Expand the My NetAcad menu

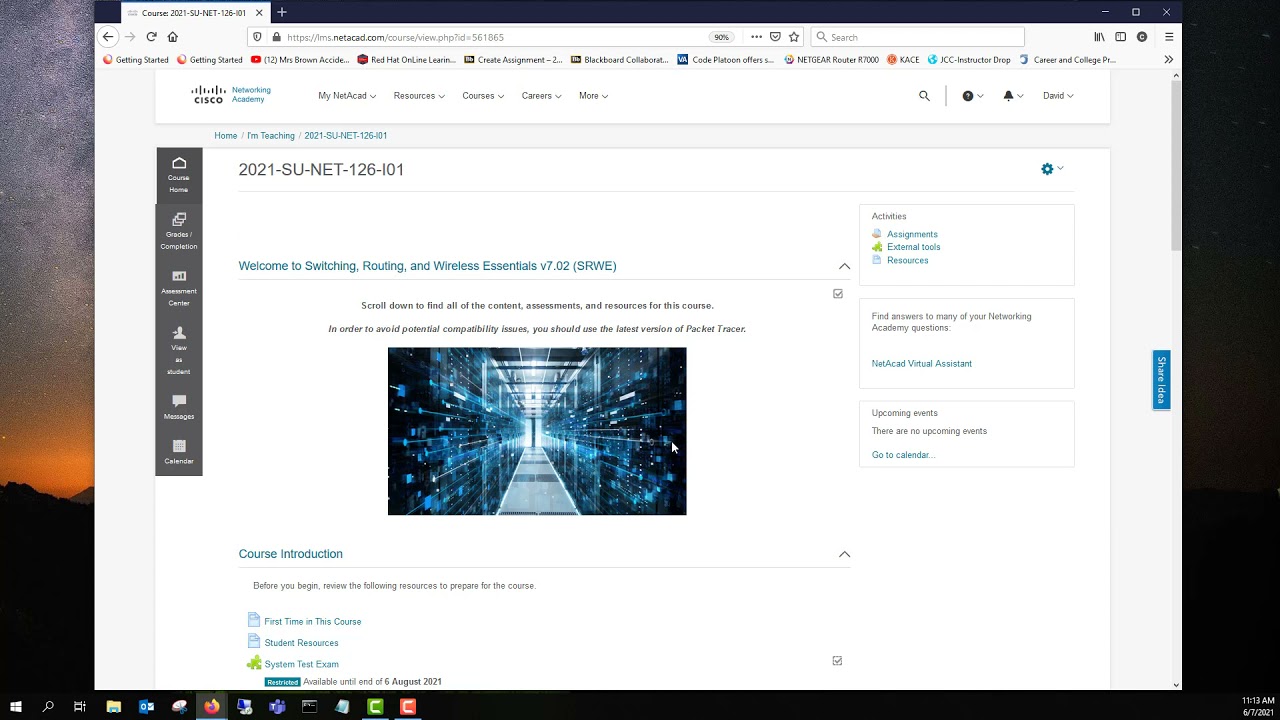click(347, 96)
